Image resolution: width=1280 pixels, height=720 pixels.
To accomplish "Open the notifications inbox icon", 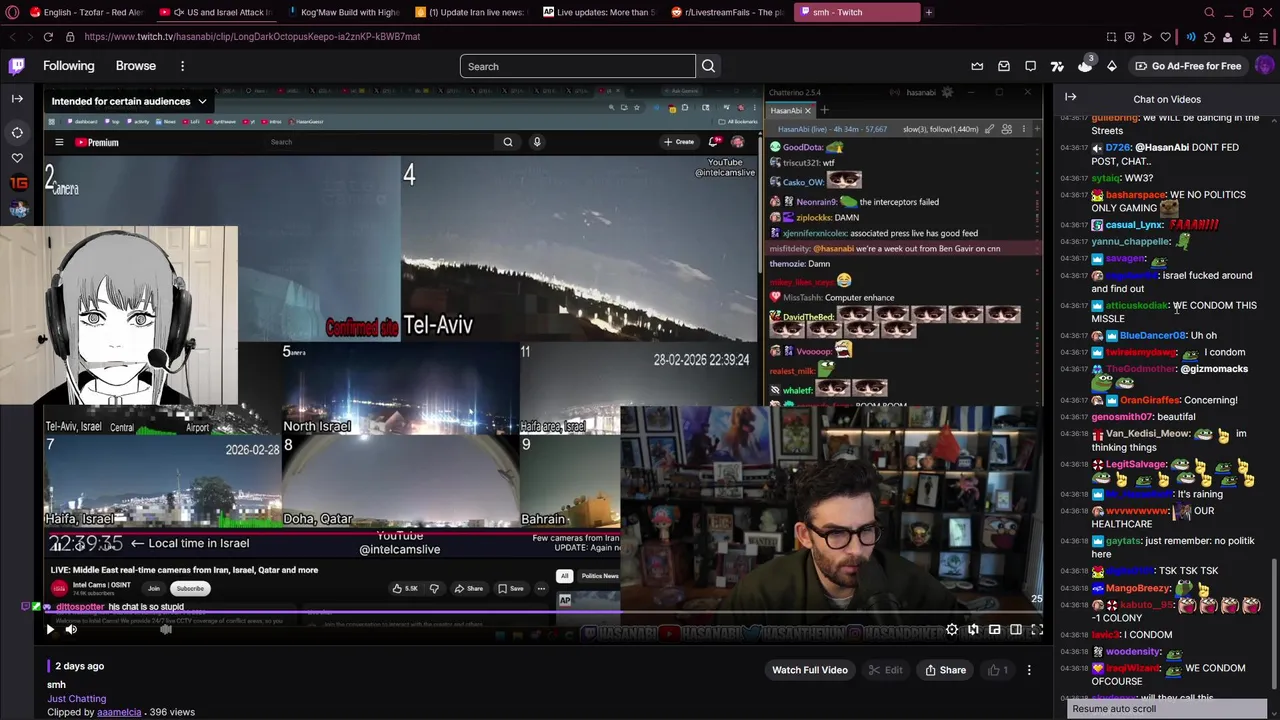I will pyautogui.click(x=1004, y=66).
